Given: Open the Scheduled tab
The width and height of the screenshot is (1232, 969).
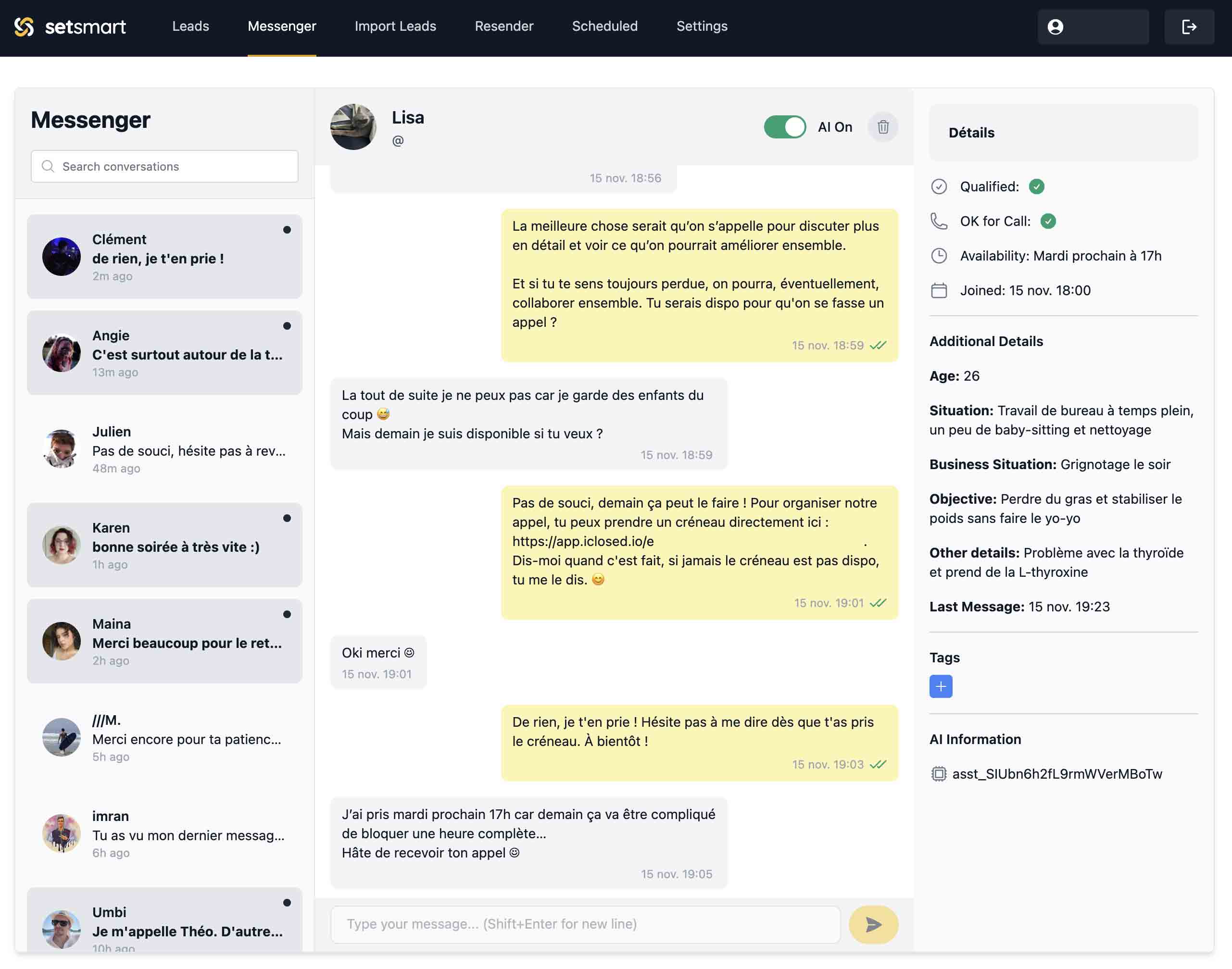Looking at the screenshot, I should 605,25.
